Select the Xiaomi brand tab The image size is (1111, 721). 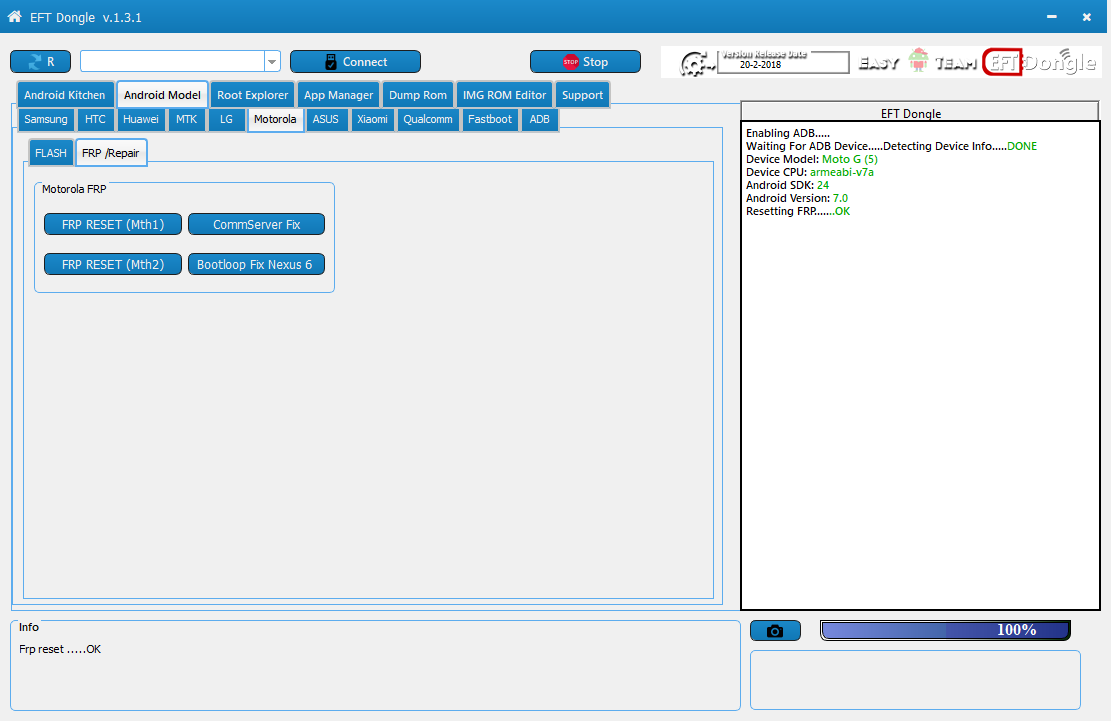coord(372,119)
